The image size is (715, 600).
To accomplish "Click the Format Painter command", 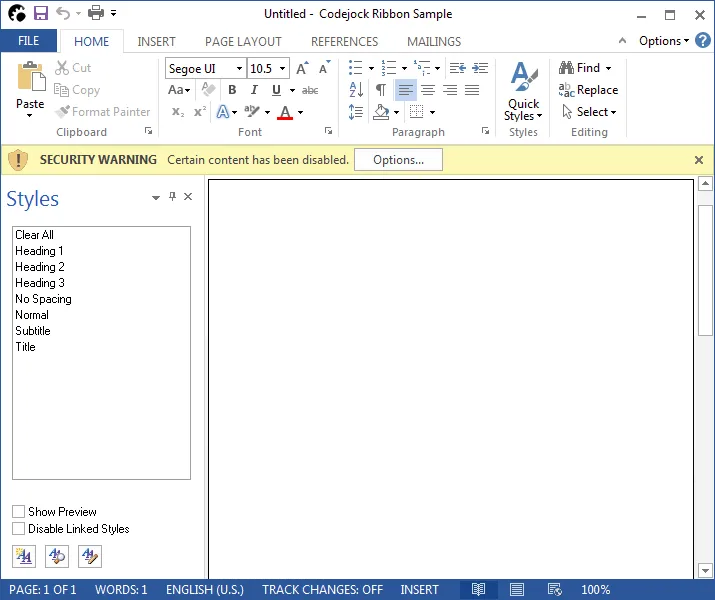I will pos(102,112).
